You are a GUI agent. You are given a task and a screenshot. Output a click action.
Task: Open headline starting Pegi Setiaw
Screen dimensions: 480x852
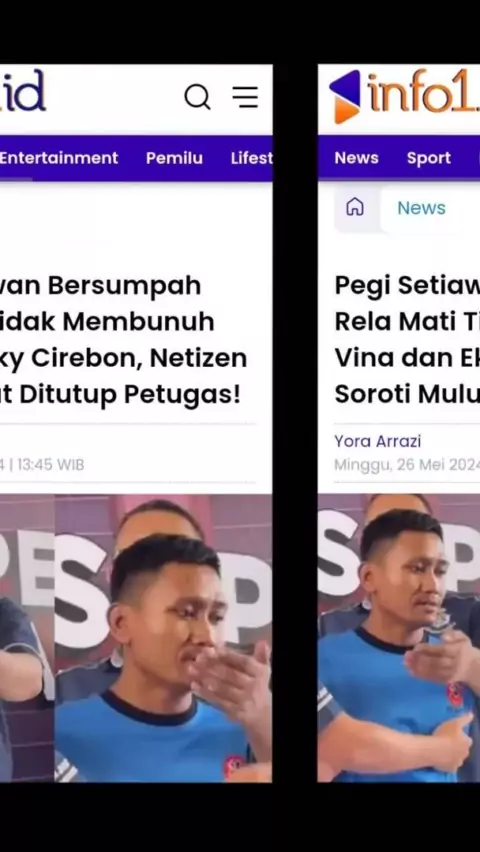407,340
